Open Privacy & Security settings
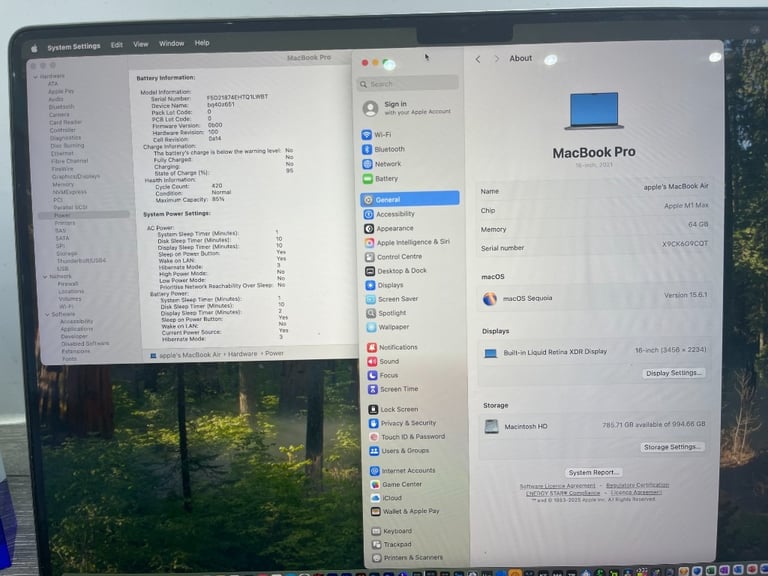 tap(402, 423)
